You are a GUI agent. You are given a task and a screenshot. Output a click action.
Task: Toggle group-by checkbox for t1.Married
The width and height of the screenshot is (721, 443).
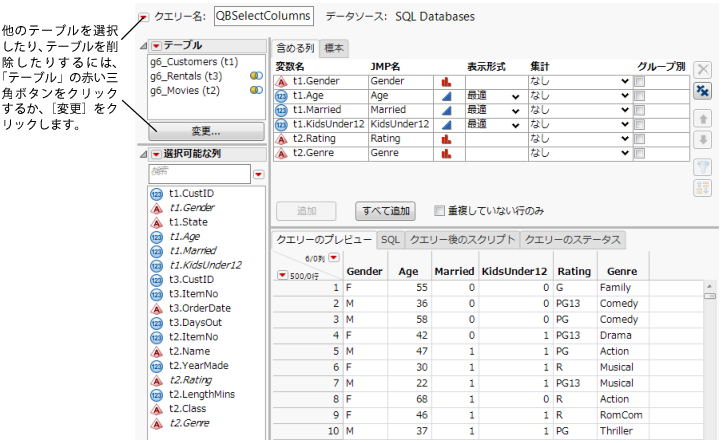(640, 110)
